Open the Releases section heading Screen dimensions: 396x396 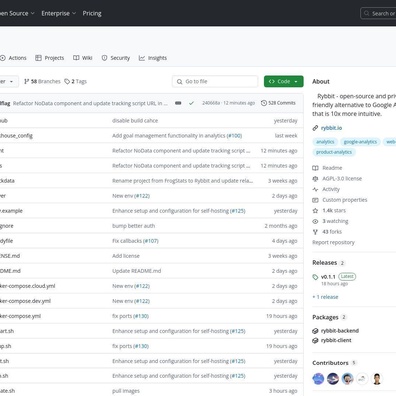[325, 263]
